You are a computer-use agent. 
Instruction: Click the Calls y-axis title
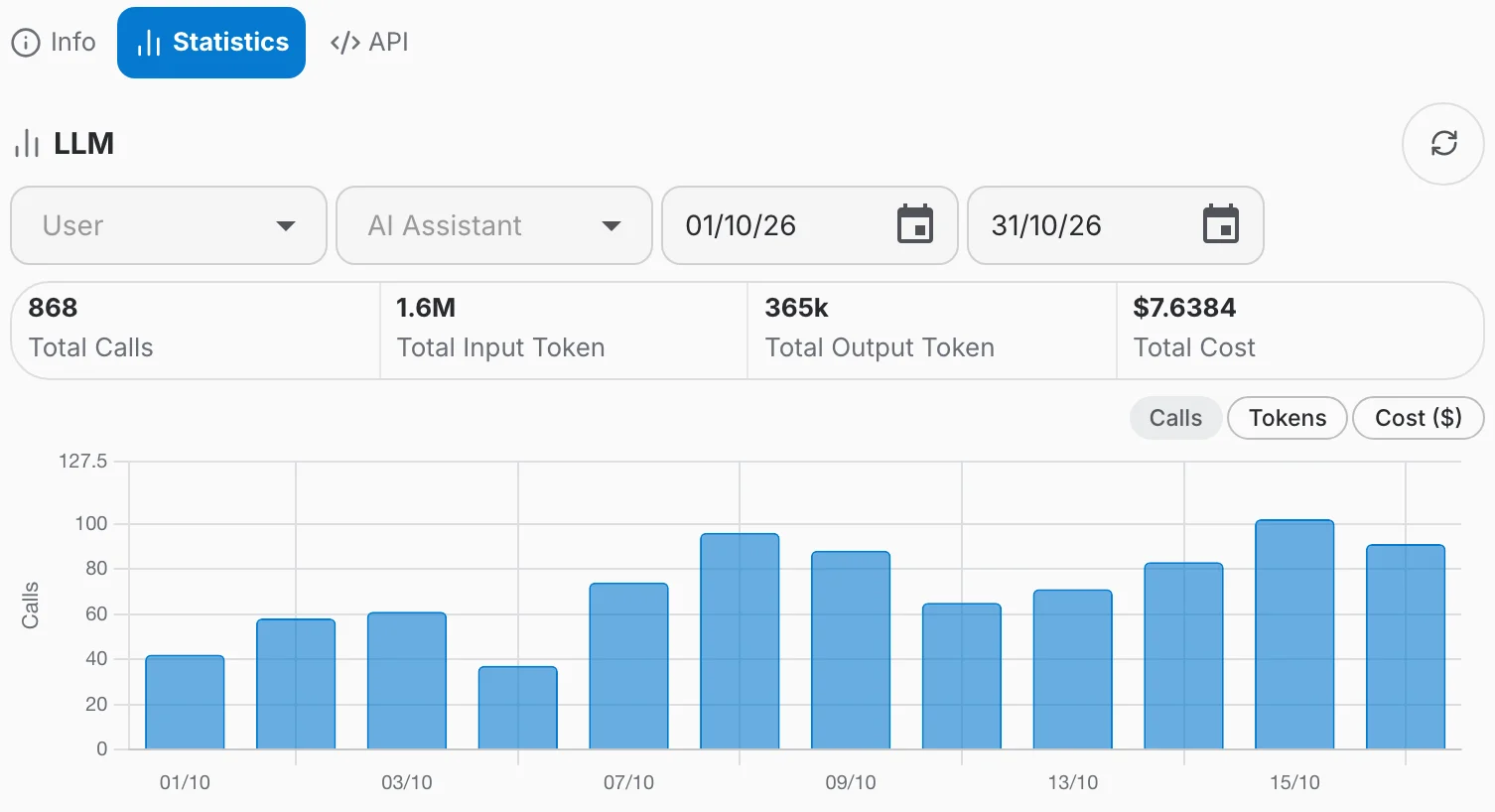(30, 605)
